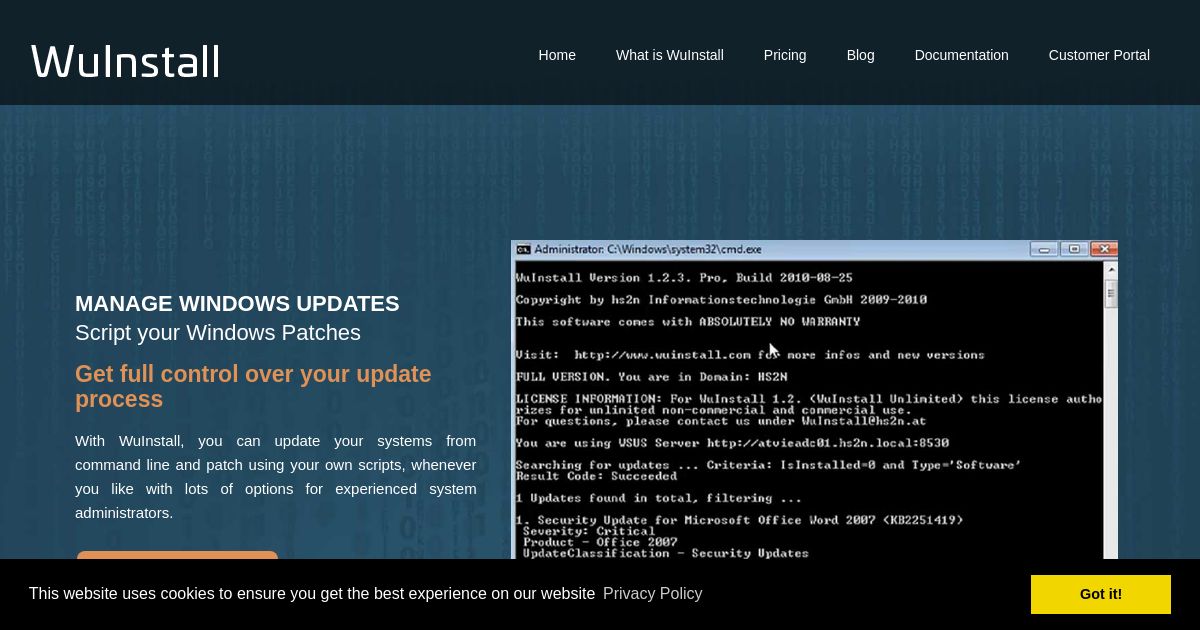
Task: Open the Privacy Policy link
Action: [x=653, y=594]
